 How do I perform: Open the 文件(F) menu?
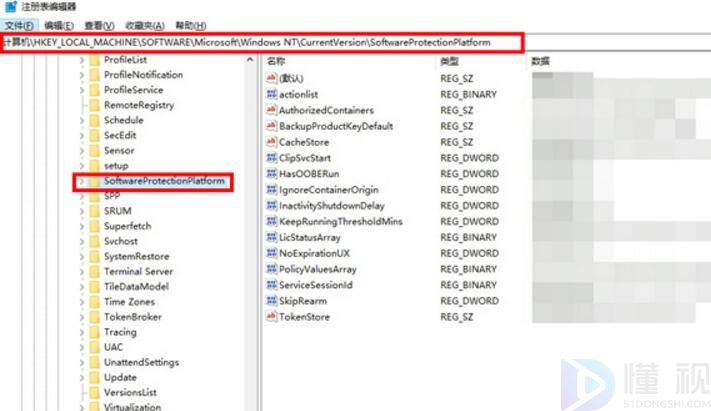click(x=19, y=25)
